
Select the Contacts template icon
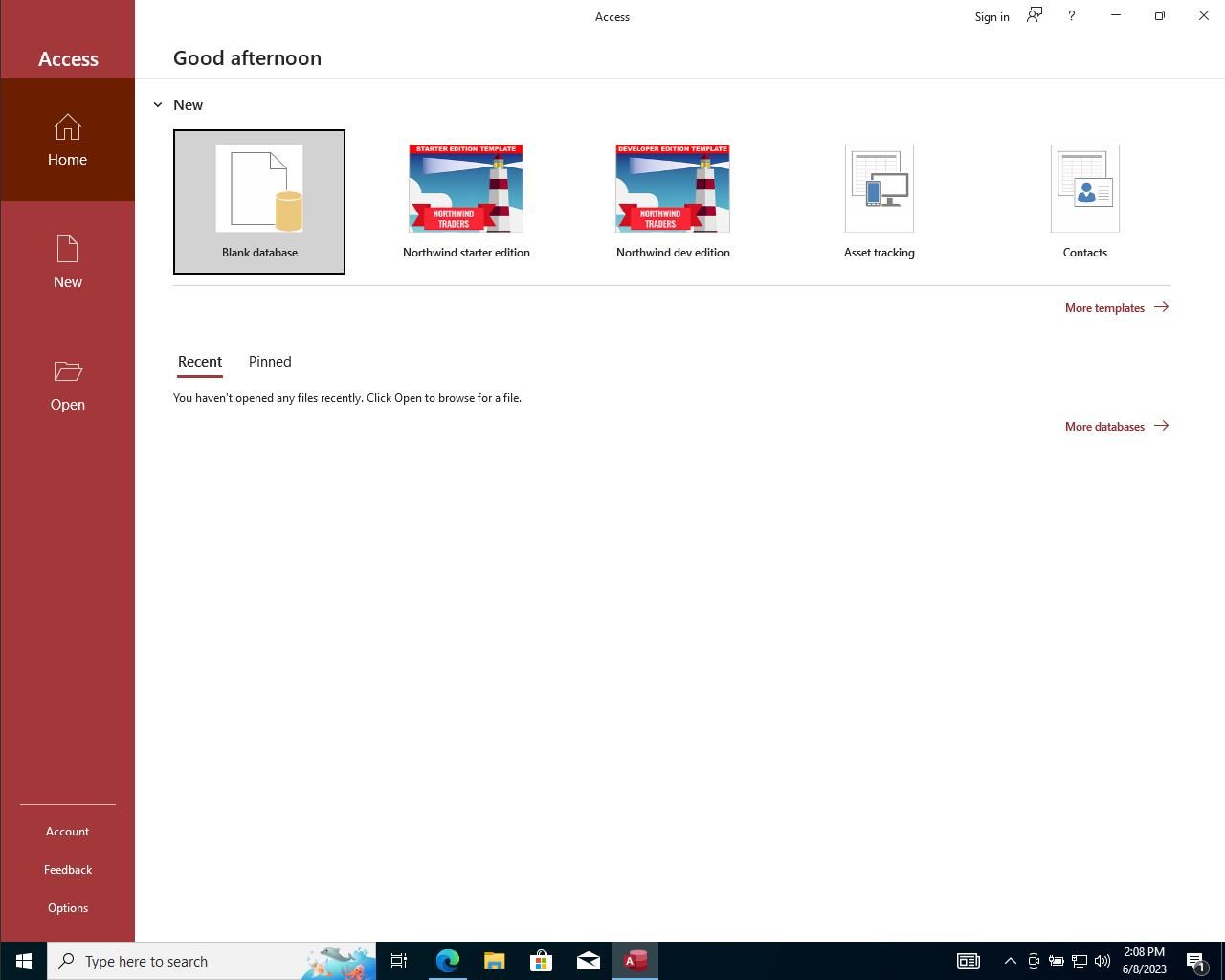[x=1084, y=189]
